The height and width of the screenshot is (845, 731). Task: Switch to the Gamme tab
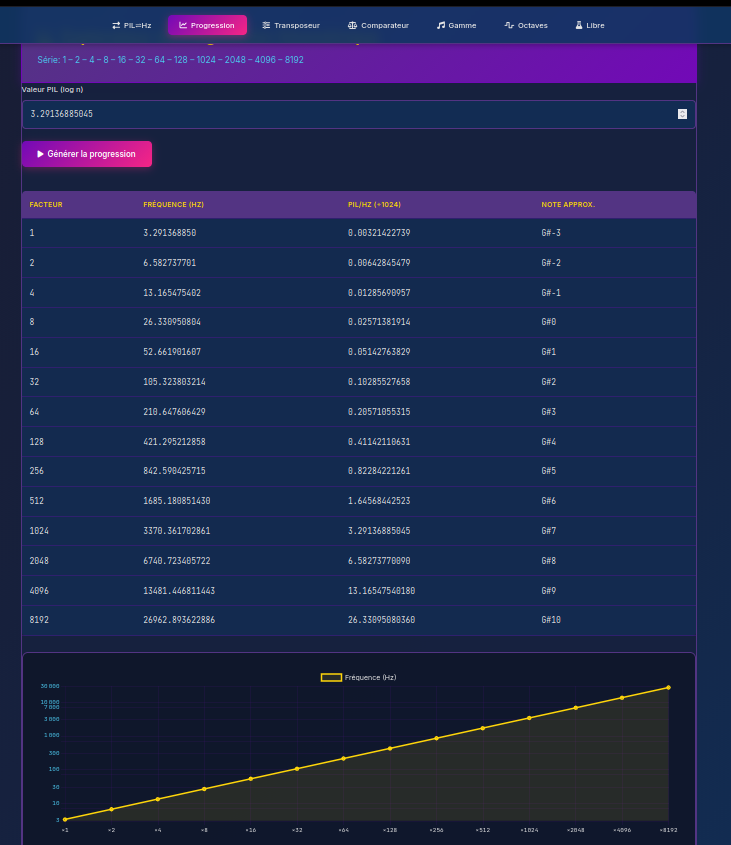point(456,25)
